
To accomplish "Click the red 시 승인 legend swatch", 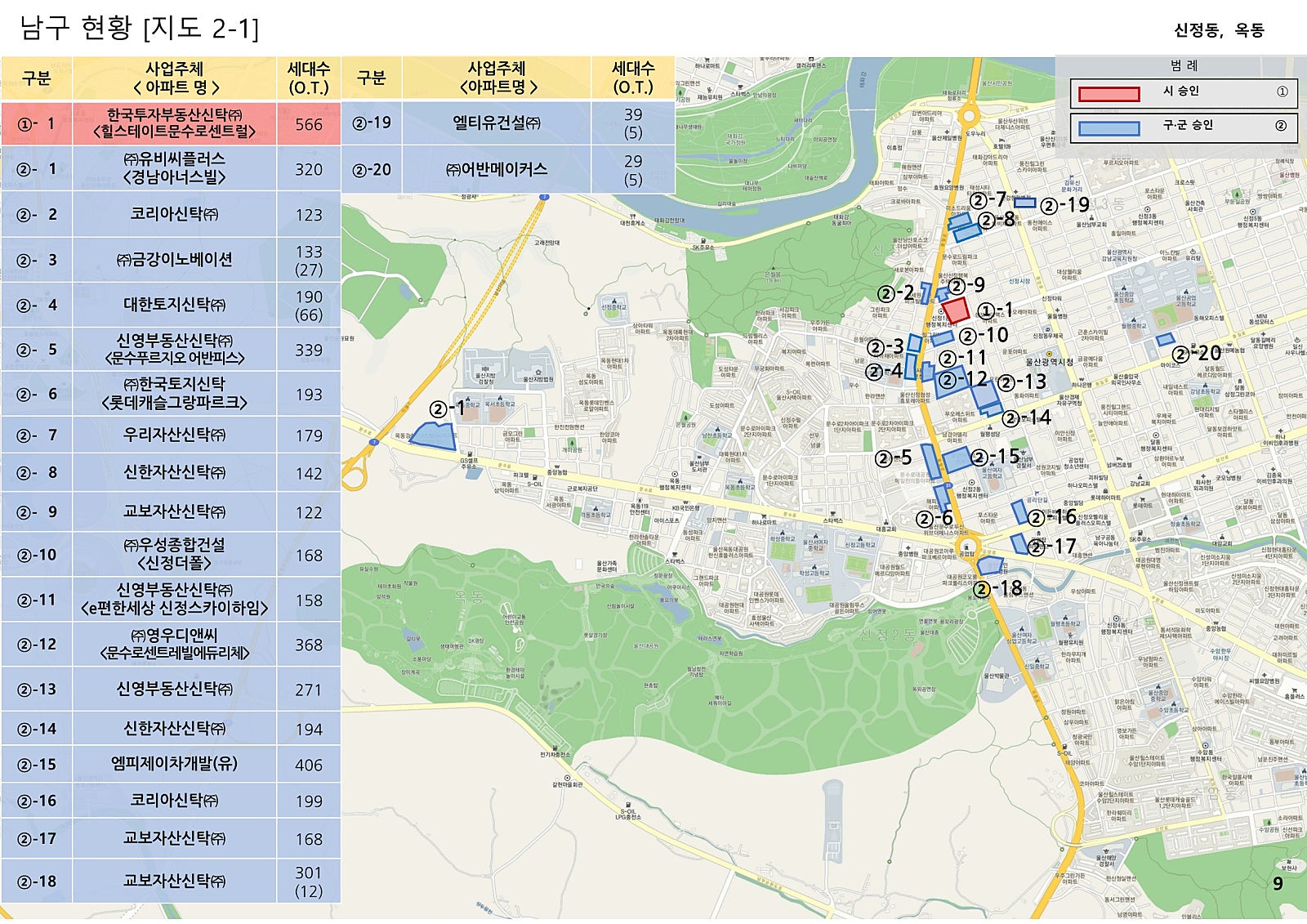I will click(x=1108, y=94).
